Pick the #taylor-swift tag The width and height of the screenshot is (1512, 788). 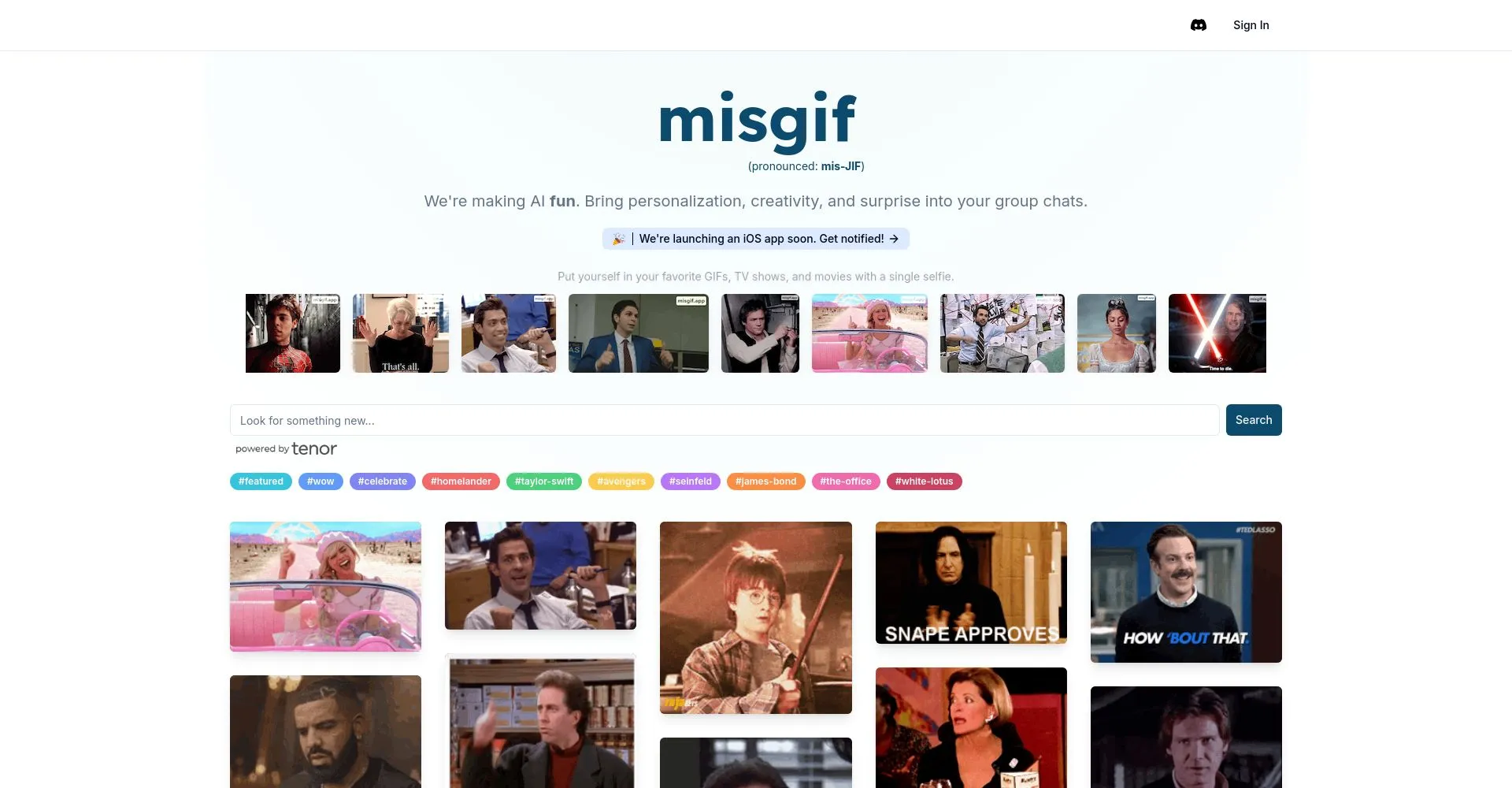coord(544,481)
